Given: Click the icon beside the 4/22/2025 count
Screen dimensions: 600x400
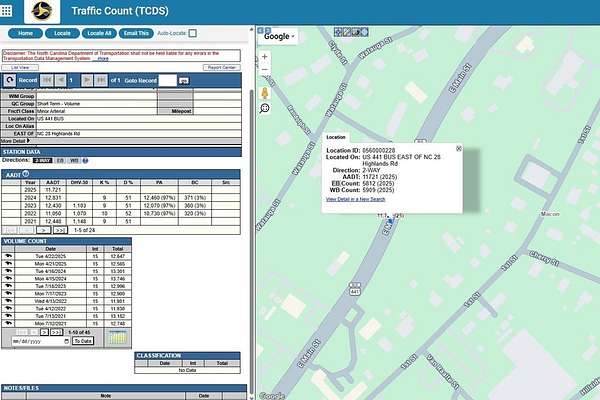Looking at the screenshot, I should 8,256.
